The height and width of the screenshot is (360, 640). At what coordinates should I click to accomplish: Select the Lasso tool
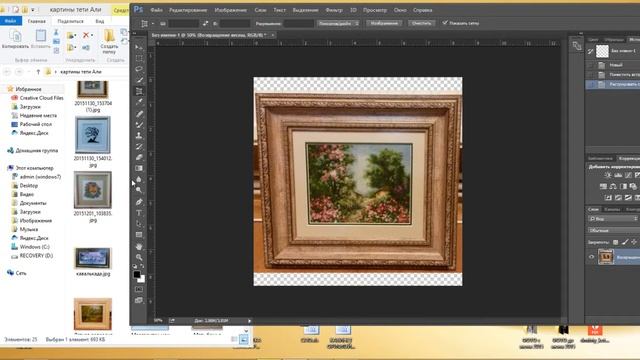click(139, 69)
